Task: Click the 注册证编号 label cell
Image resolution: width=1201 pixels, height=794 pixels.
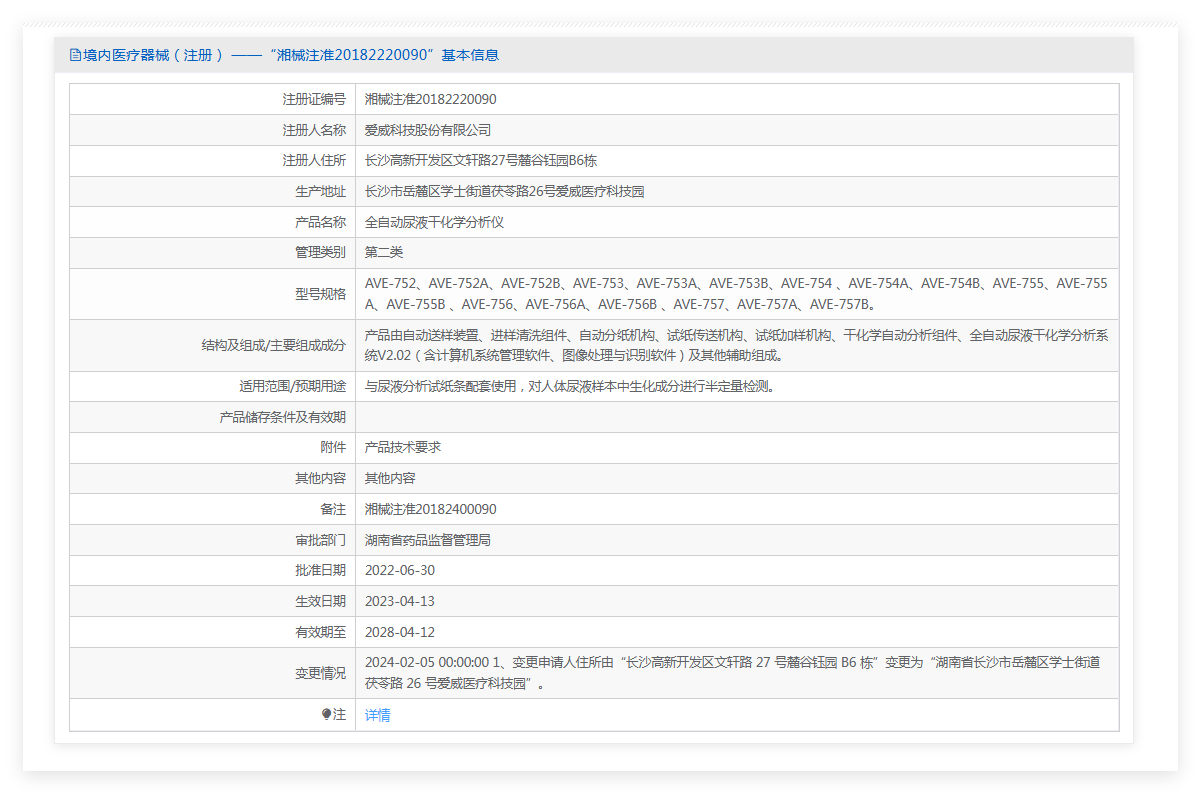Action: [x=212, y=99]
